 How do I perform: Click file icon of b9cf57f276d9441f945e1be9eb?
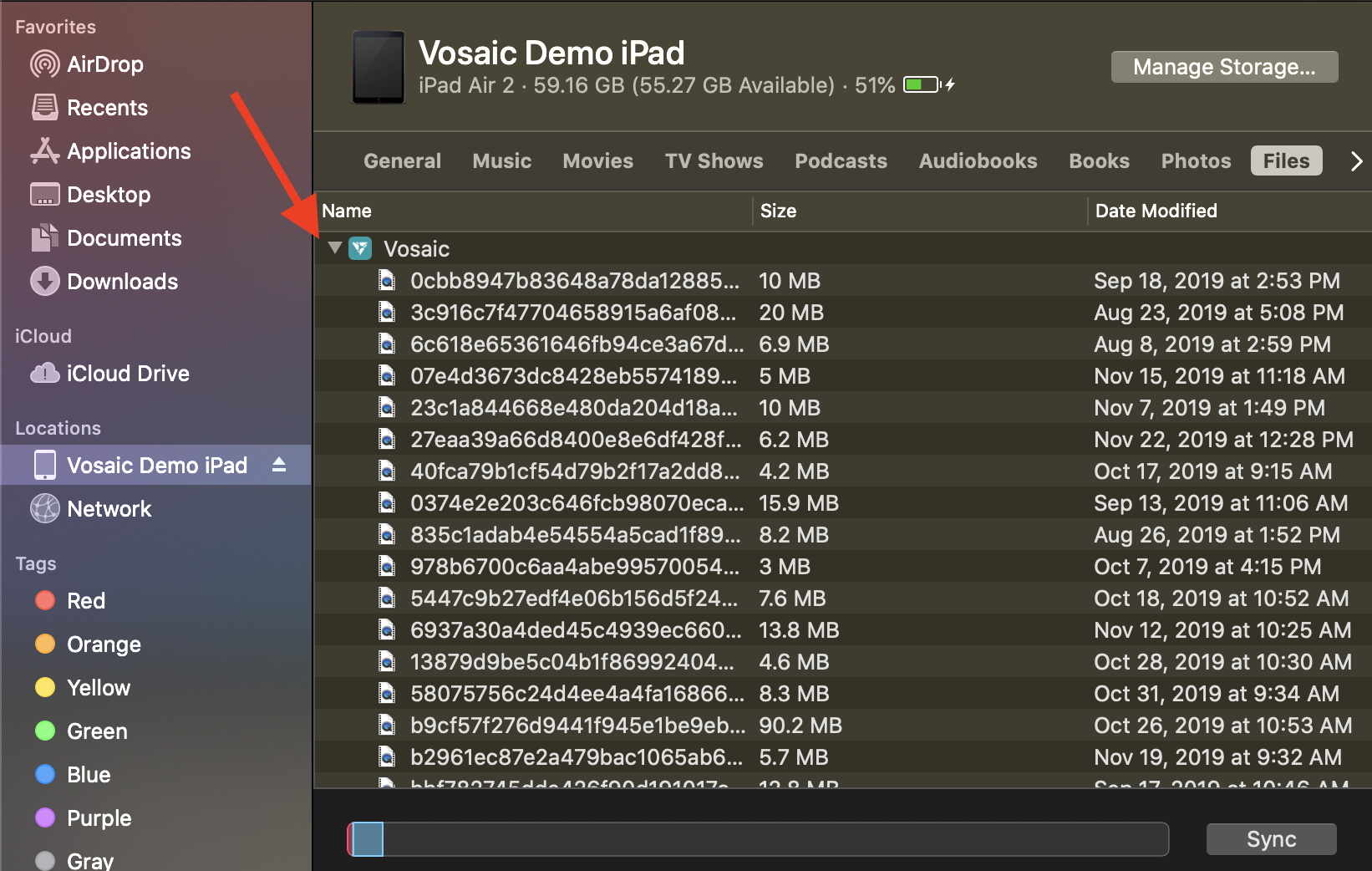(x=387, y=725)
